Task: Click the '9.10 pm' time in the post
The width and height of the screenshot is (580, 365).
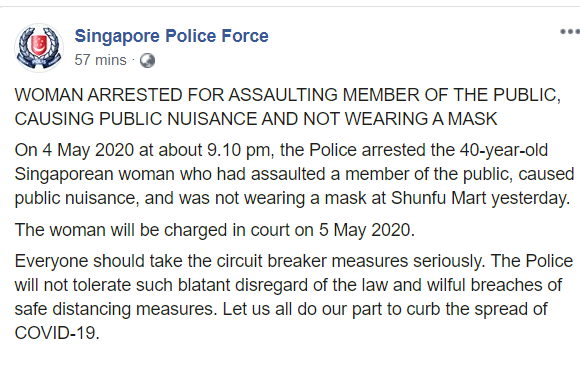Action: click(239, 151)
